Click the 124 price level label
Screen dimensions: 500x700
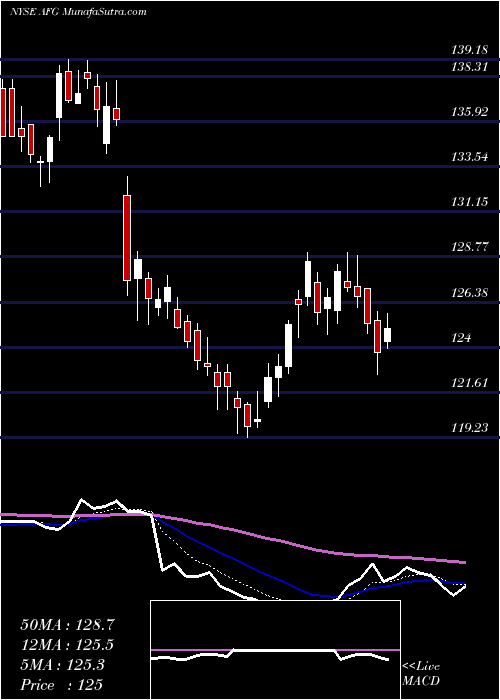(459, 338)
